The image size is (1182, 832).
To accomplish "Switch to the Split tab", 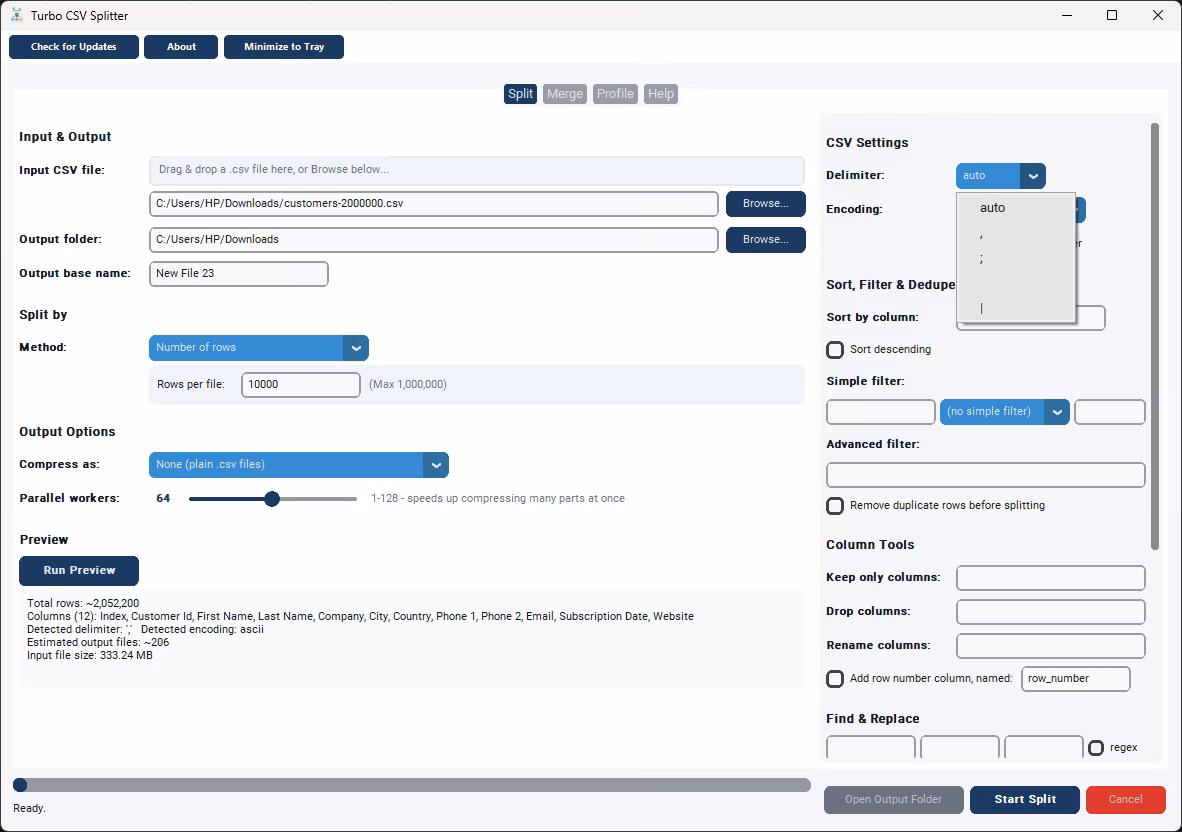I will coord(520,94).
